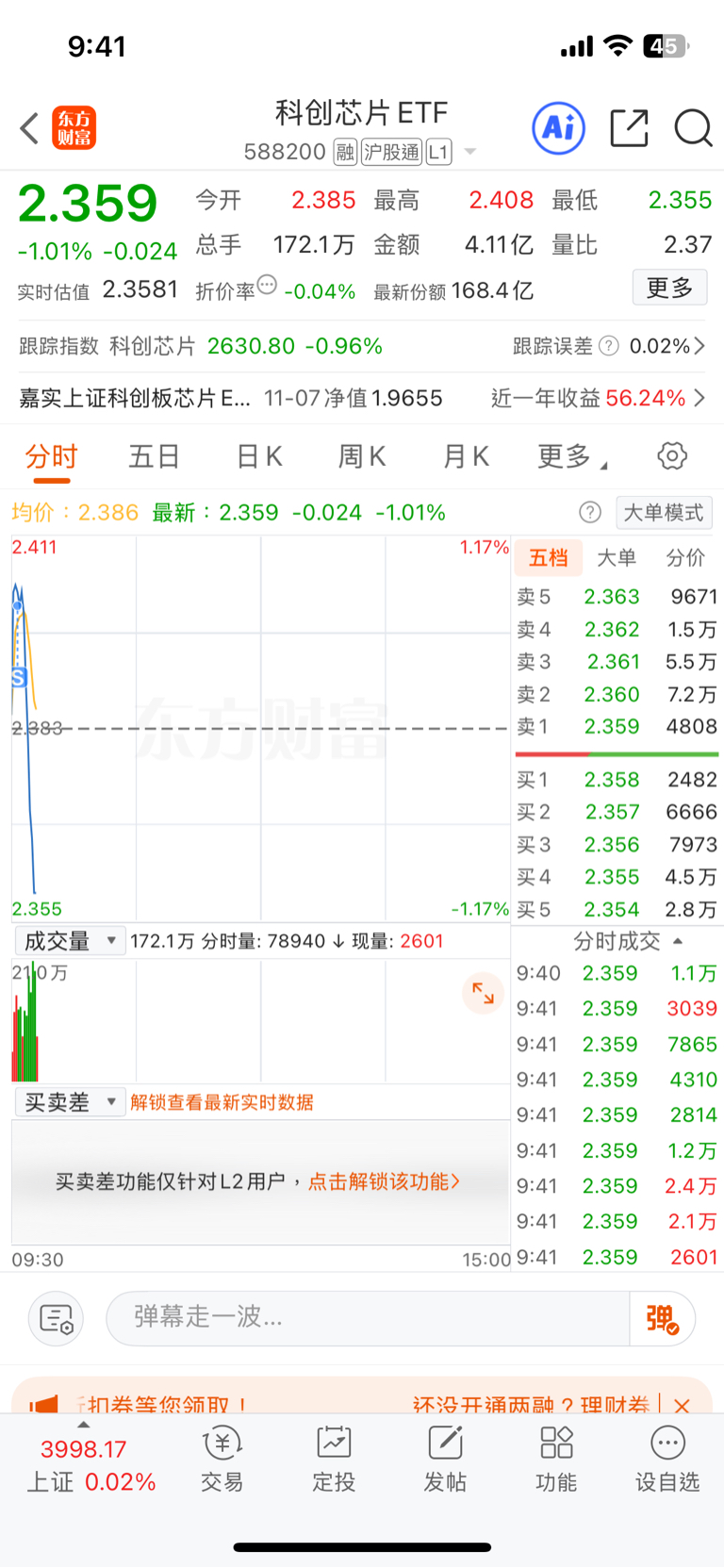Tap the 弹幕走一波 input field
The width and height of the screenshot is (724, 1568).
(x=368, y=1318)
